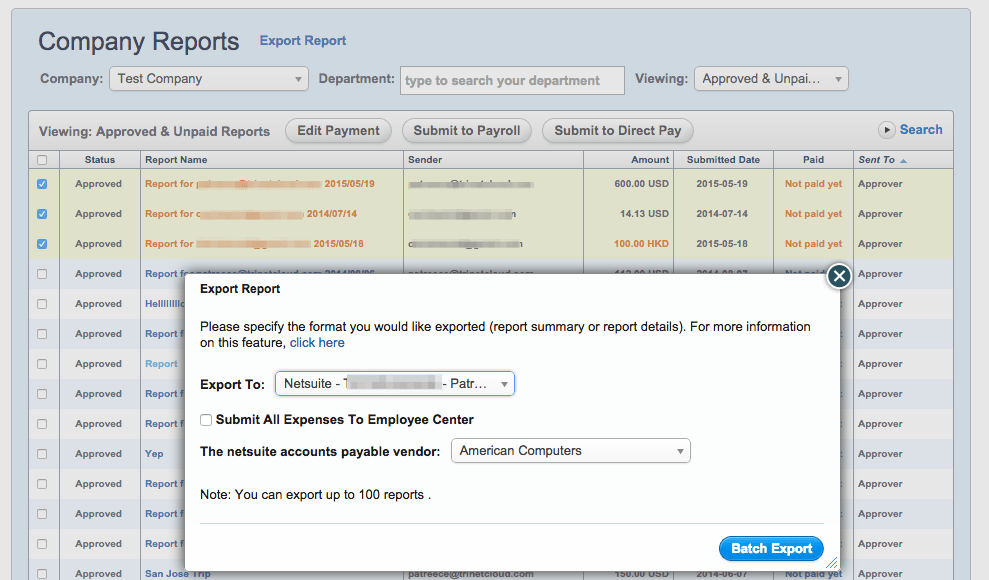Click the Search arrow icon
989x580 pixels.
click(x=888, y=129)
